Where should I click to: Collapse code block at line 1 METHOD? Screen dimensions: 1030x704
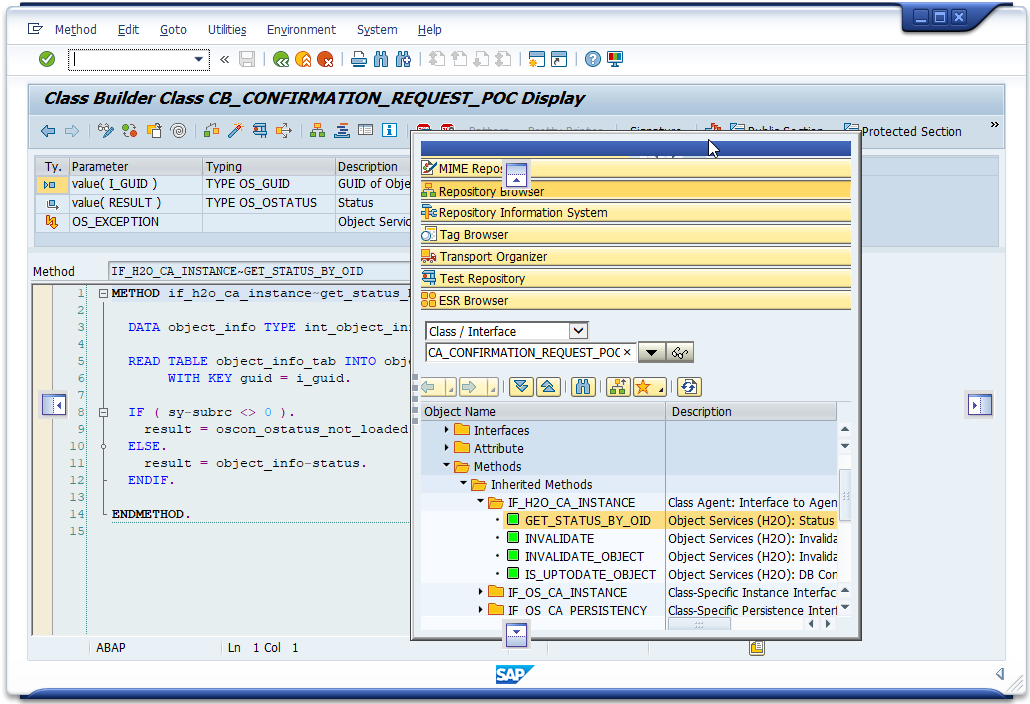(x=103, y=294)
